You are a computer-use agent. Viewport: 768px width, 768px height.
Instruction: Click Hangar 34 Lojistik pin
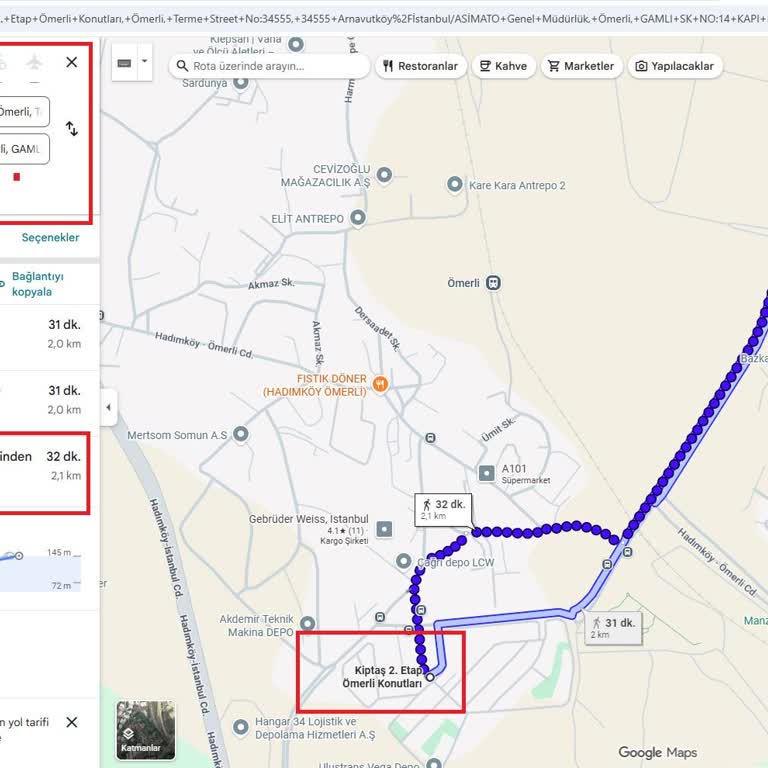click(240, 727)
